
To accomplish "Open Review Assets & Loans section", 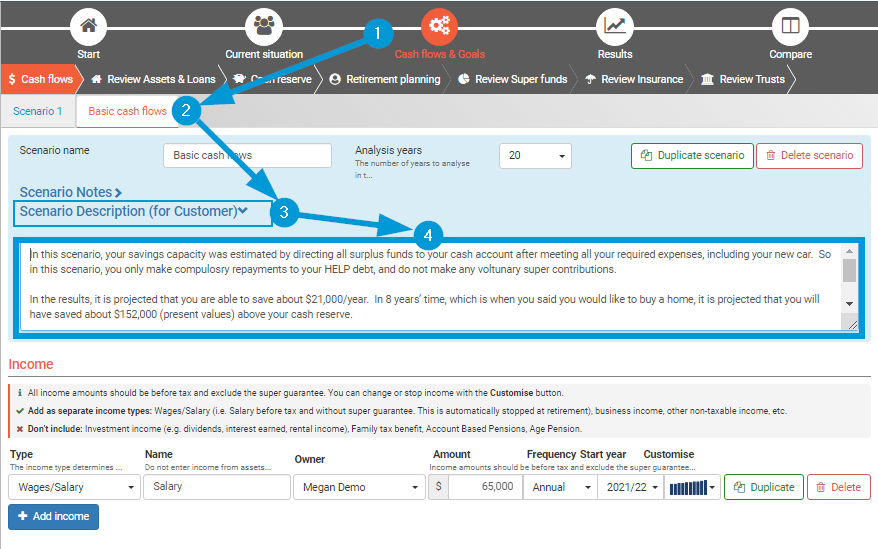I will 152,79.
